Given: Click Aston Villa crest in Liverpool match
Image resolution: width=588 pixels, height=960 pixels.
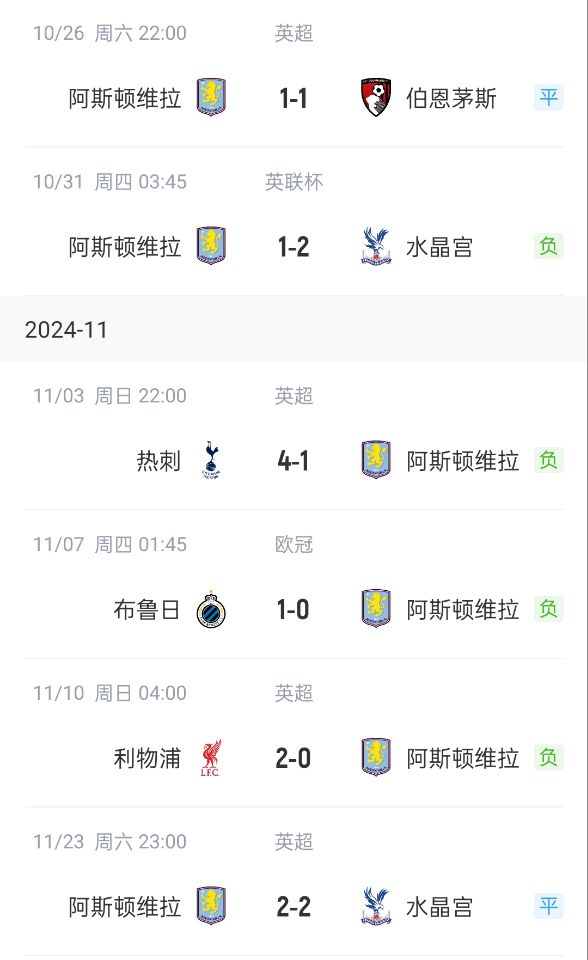Looking at the screenshot, I should point(376,757).
